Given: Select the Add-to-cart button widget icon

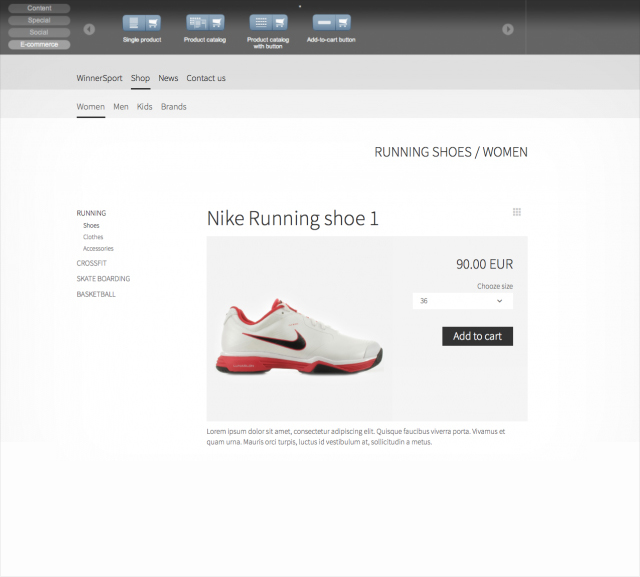Looking at the screenshot, I should pyautogui.click(x=331, y=23).
